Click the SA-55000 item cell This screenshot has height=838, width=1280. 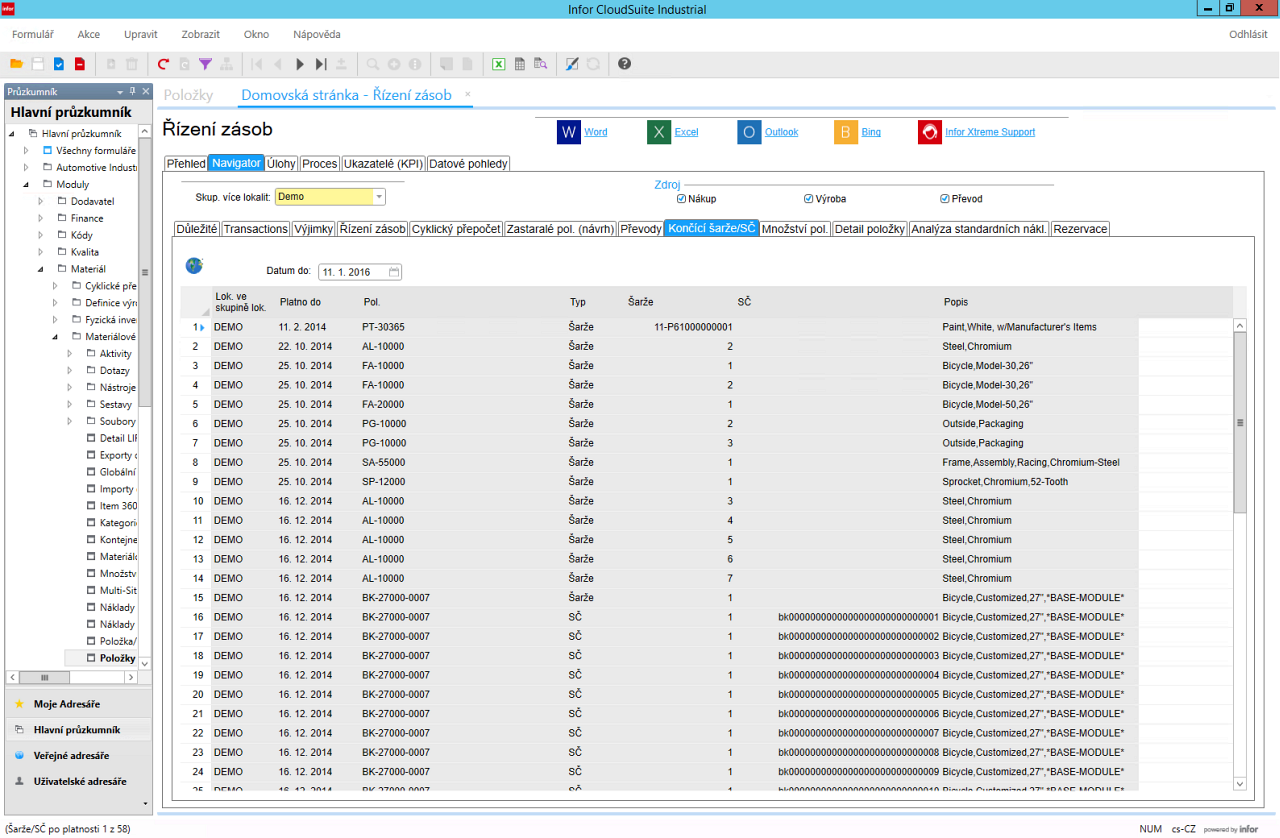pyautogui.click(x=384, y=462)
